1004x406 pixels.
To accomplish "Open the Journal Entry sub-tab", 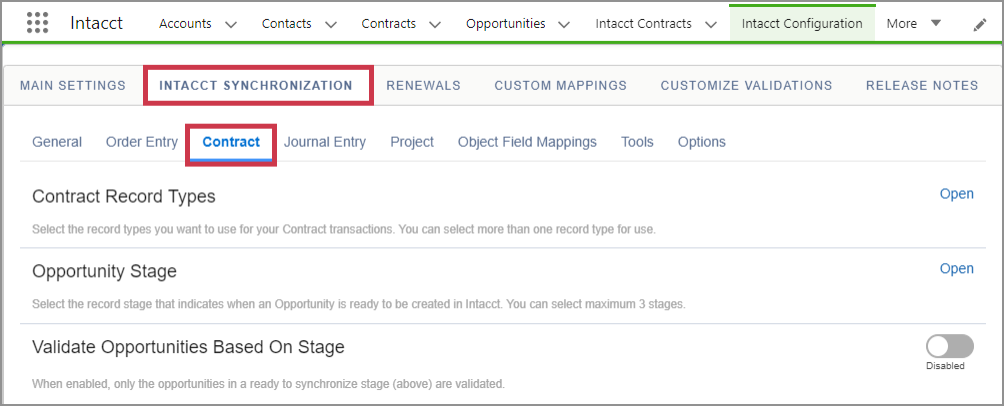I will (x=324, y=142).
